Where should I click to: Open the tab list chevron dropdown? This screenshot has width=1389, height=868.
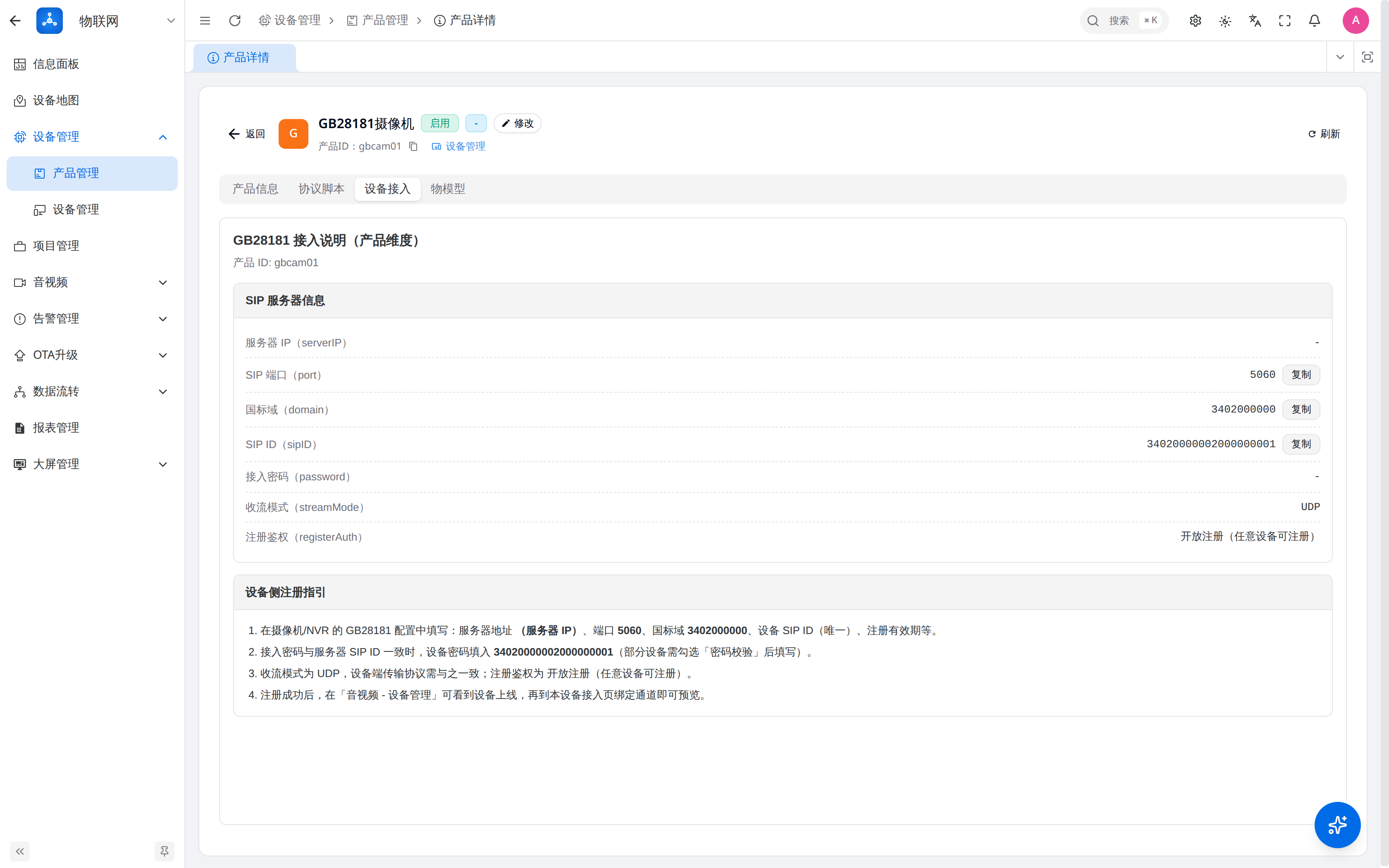tap(1340, 57)
